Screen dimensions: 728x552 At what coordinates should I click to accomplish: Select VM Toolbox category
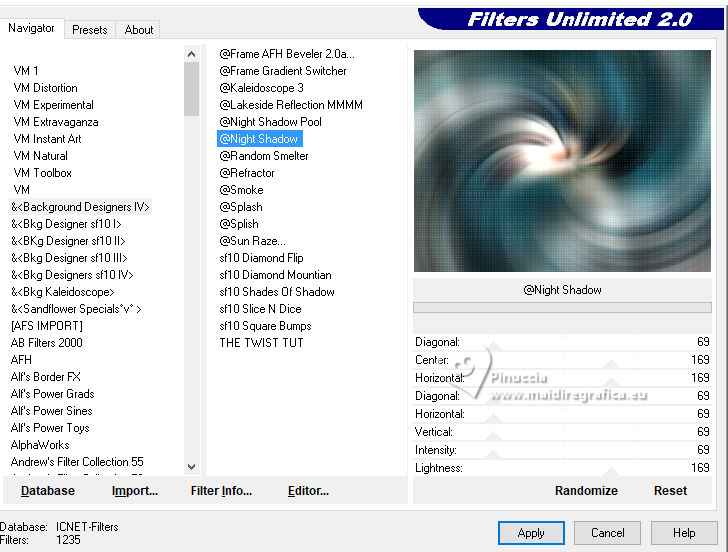point(42,173)
